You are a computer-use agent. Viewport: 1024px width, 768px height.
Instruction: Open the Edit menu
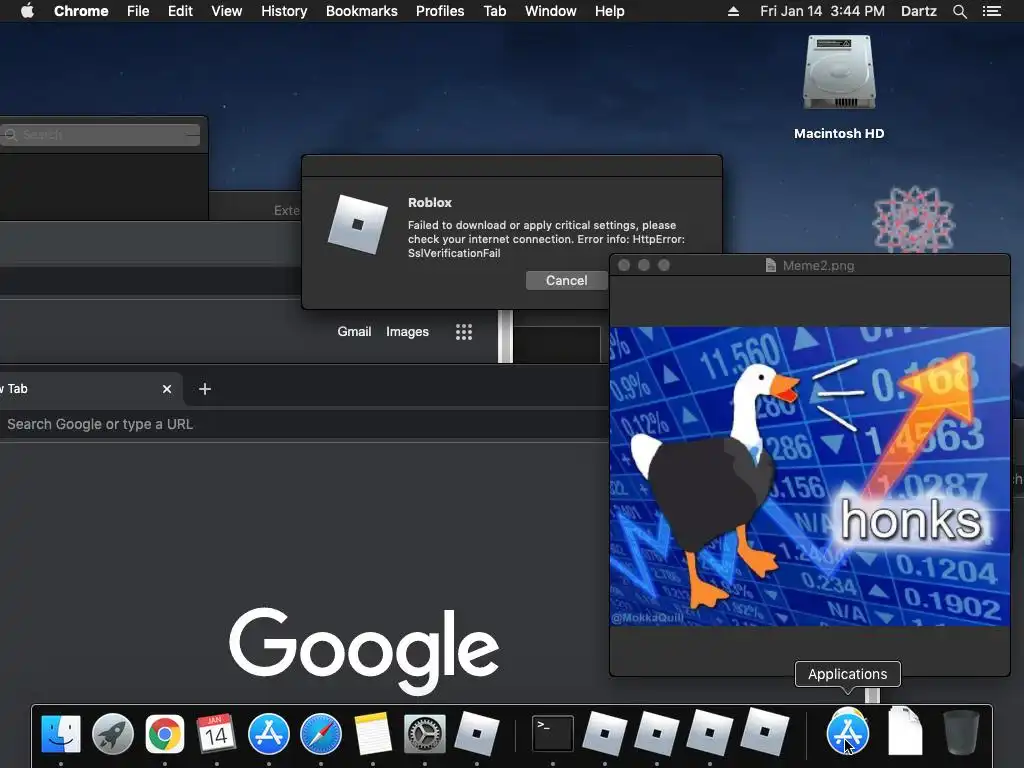tap(180, 11)
